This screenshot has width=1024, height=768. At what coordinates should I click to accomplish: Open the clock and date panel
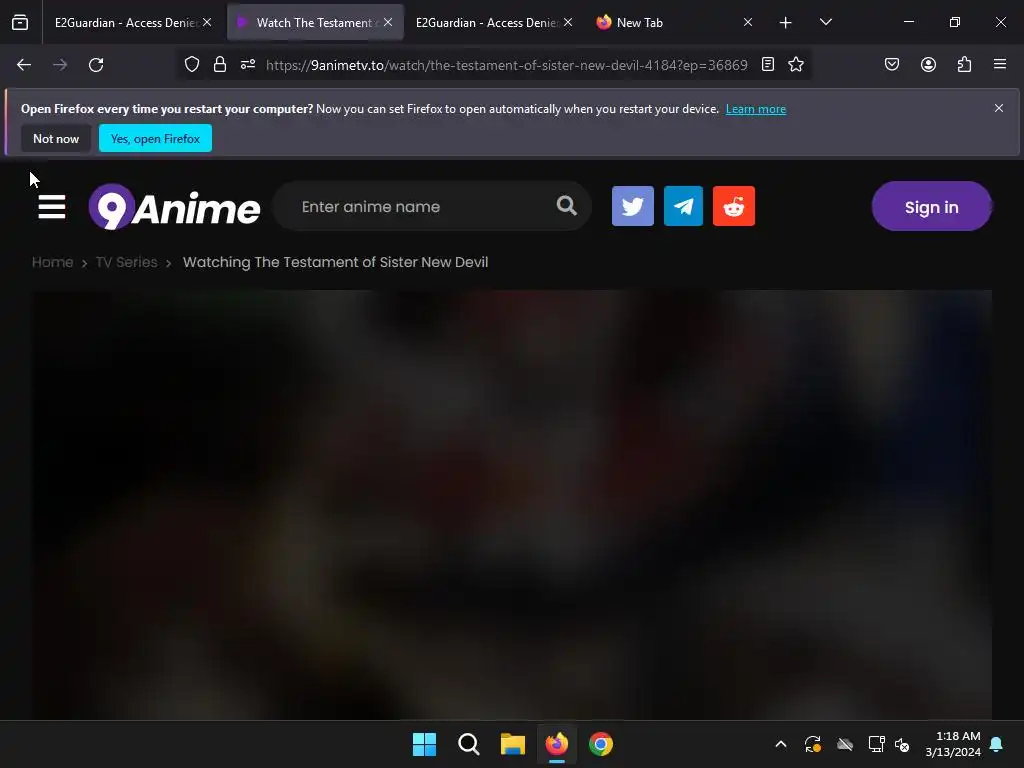(x=953, y=744)
